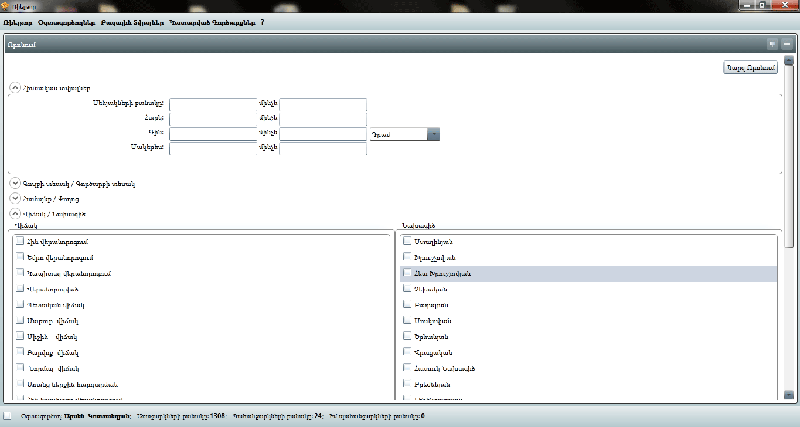The width and height of the screenshot is (800, 427).
Task: Check the second condition list checkbox
Action: coord(20,257)
